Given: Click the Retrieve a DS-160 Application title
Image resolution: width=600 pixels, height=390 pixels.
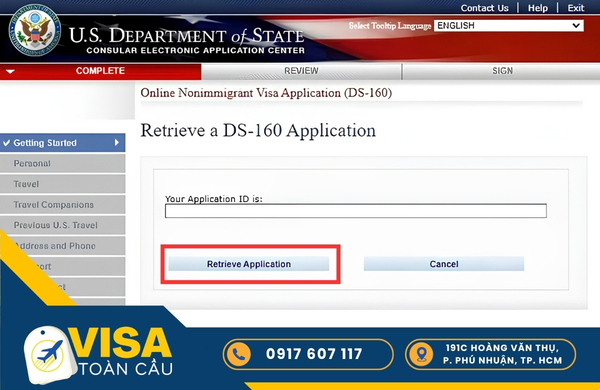Looking at the screenshot, I should (x=258, y=131).
